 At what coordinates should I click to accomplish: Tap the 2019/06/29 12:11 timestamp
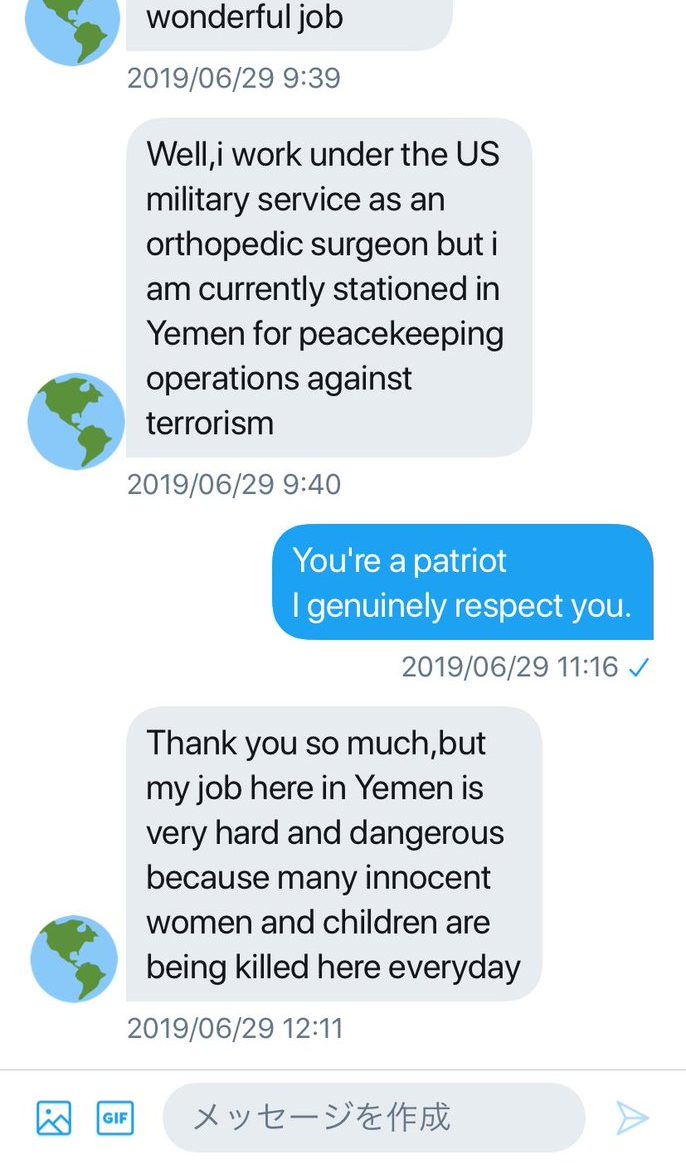(x=235, y=1027)
